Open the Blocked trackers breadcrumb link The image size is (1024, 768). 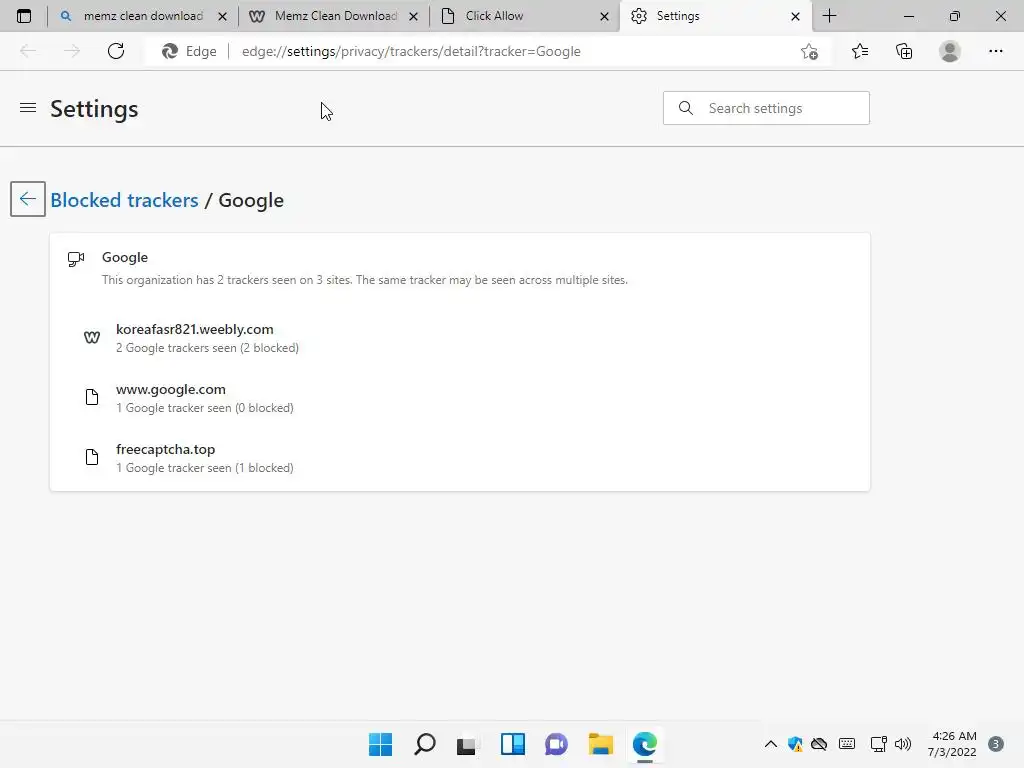[x=124, y=200]
